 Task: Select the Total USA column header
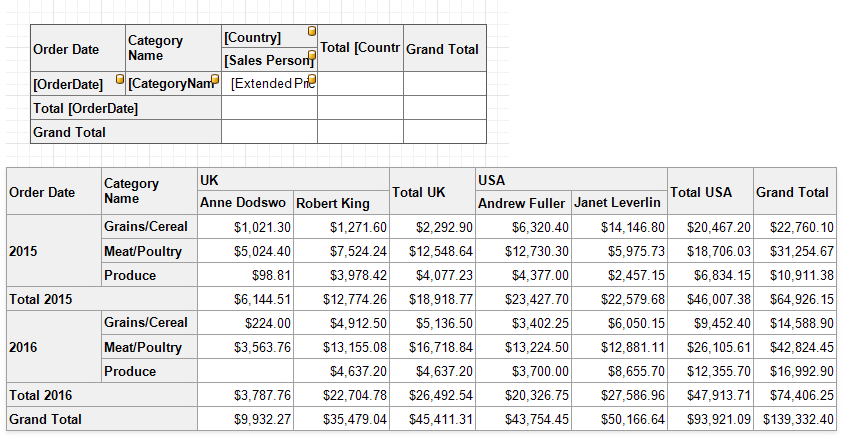[x=709, y=192]
